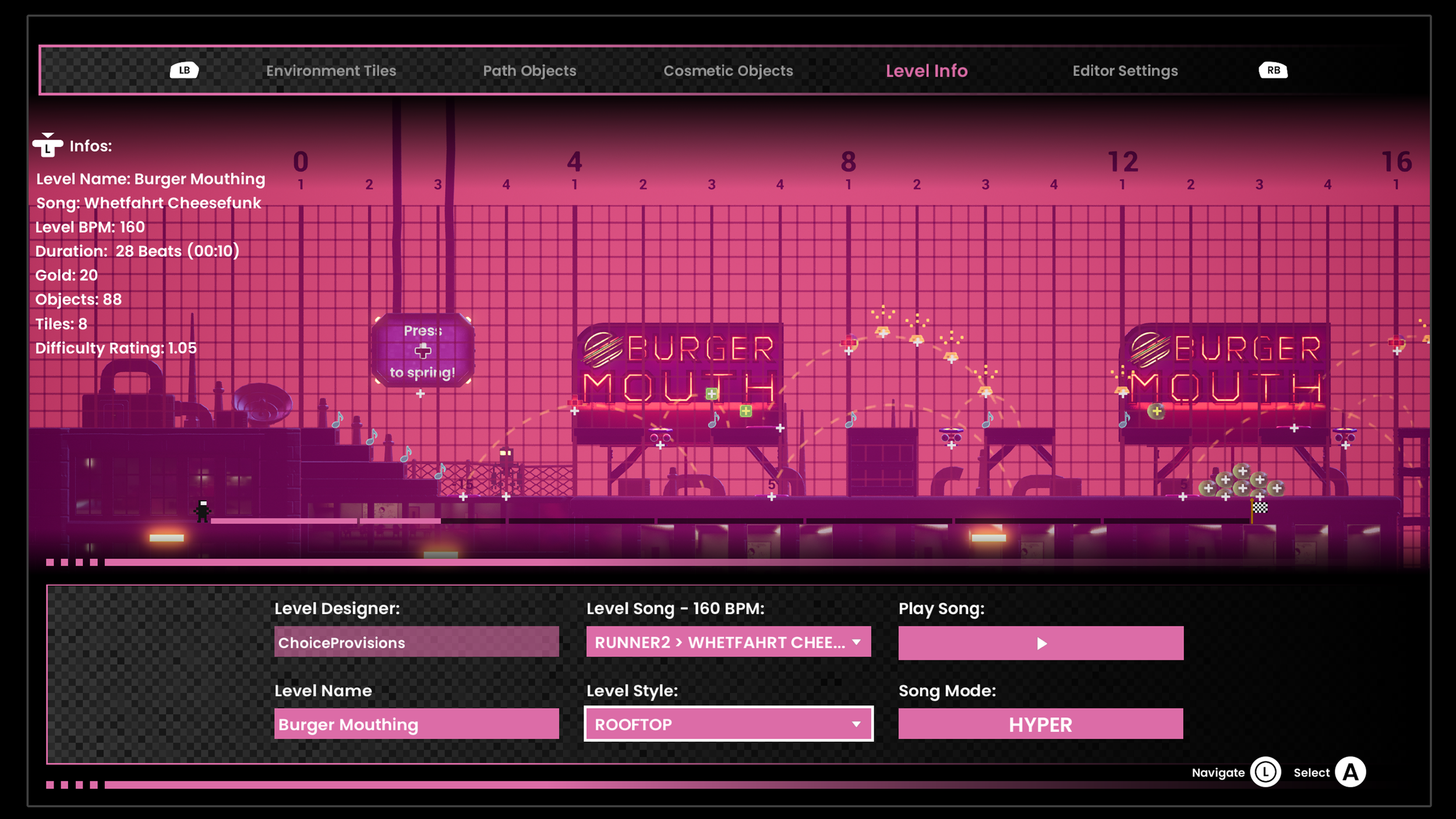Select the black runner character sprite
Screen dimensions: 1456x819
point(203,511)
